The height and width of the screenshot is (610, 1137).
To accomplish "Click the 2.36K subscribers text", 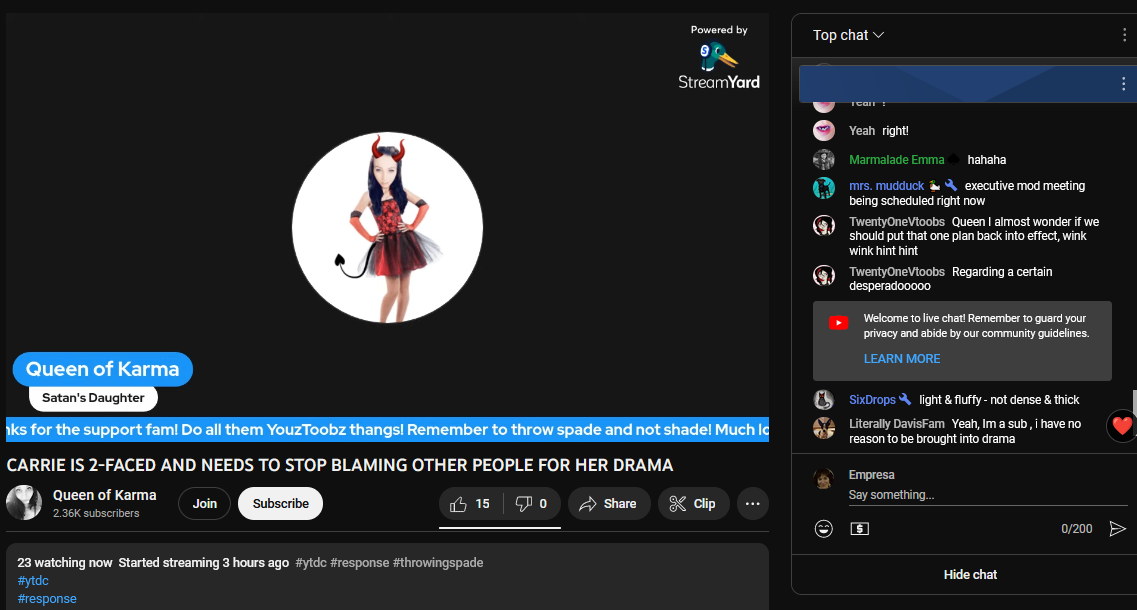I will (x=96, y=513).
